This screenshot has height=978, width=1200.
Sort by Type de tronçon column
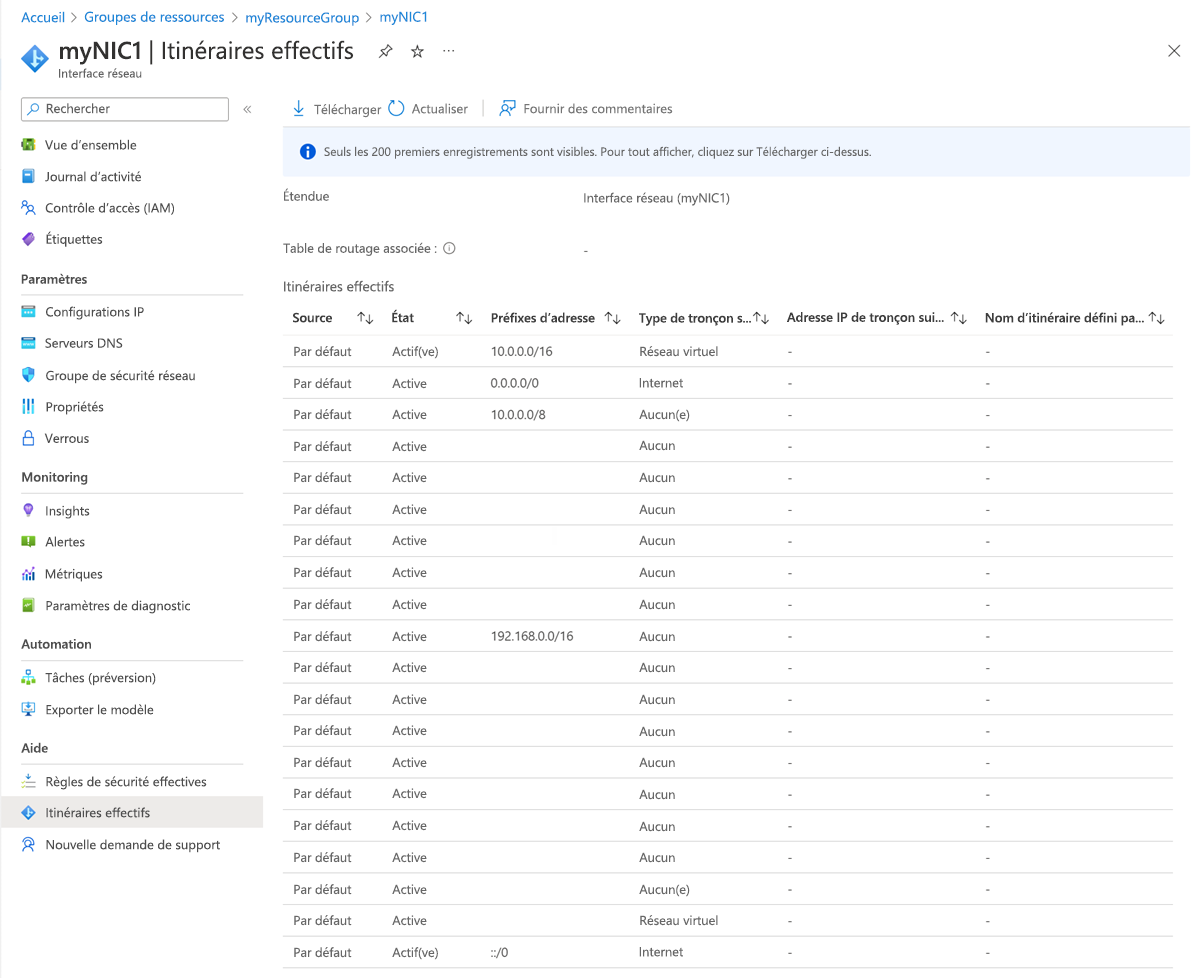(761, 318)
